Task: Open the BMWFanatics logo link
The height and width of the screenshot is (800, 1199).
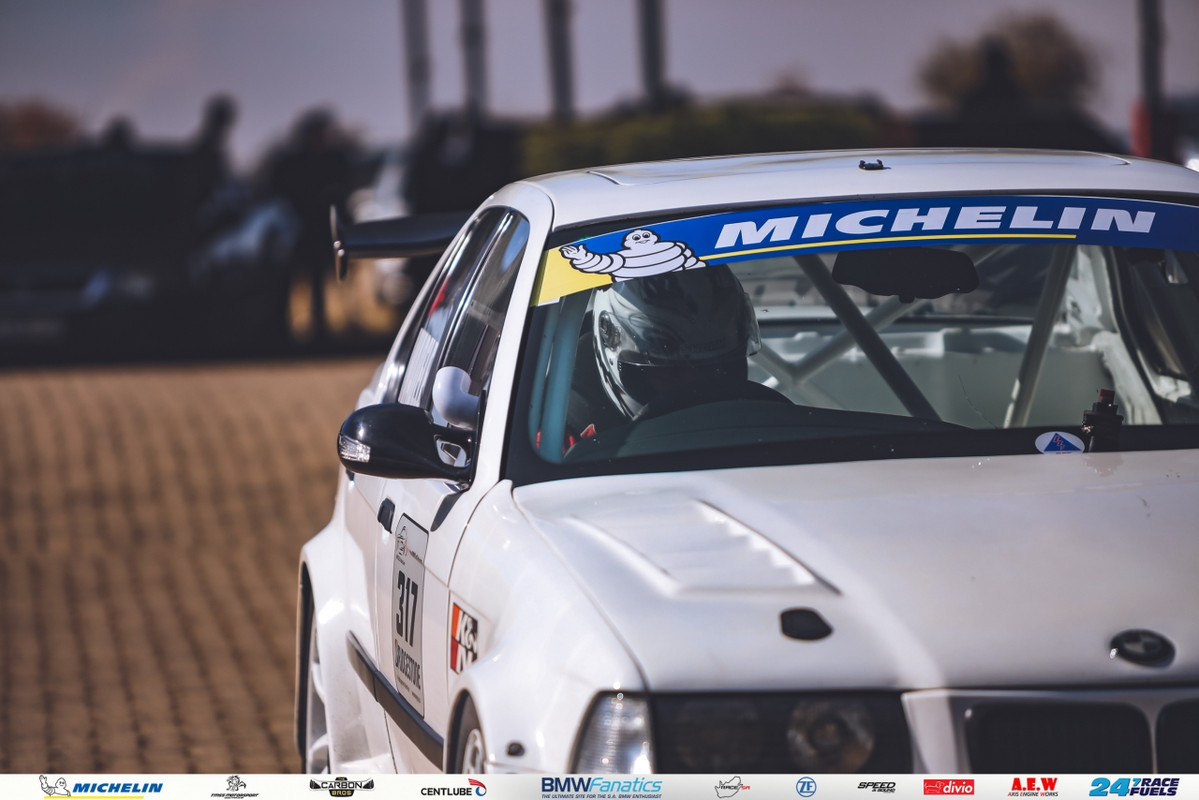Action: coord(601,787)
